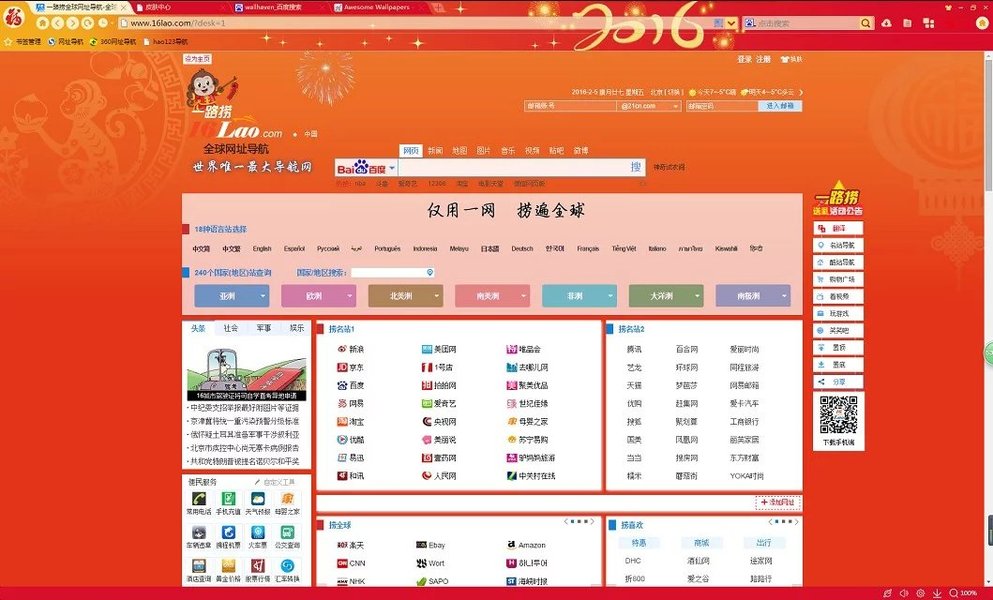
Task: Expand the 非洲 continent dropdown
Action: [579, 296]
